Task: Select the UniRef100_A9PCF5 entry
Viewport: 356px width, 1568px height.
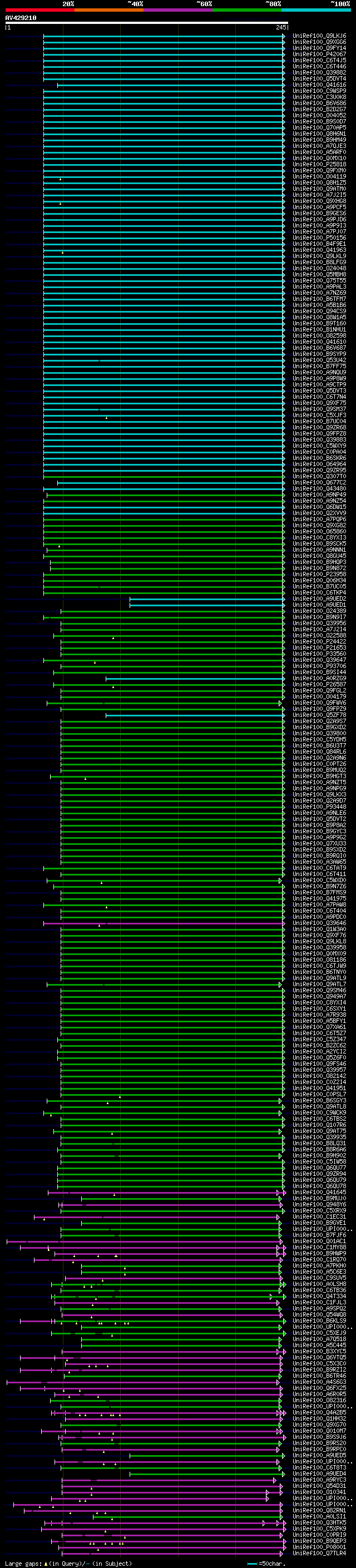Action: pyautogui.click(x=319, y=207)
